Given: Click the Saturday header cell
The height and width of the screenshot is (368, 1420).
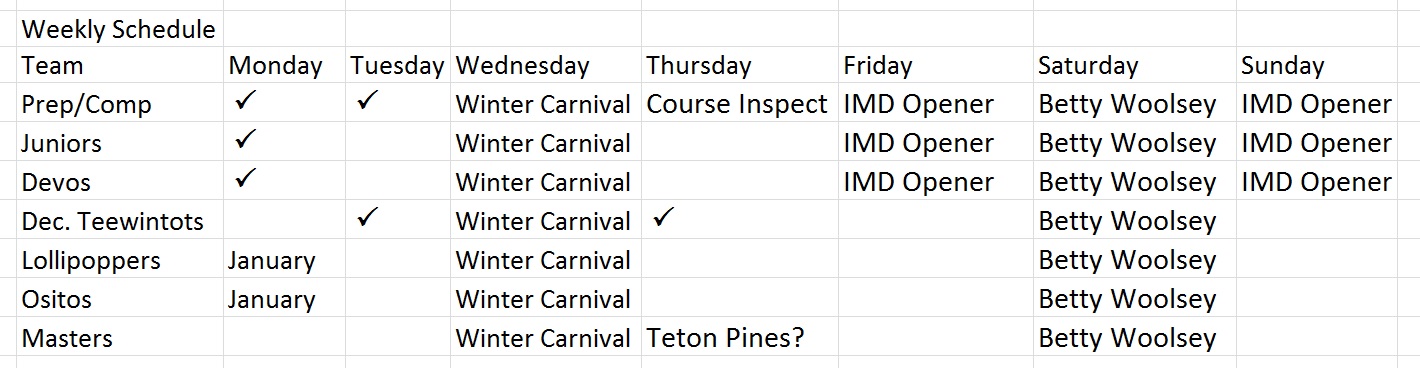Looking at the screenshot, I should 1134,66.
